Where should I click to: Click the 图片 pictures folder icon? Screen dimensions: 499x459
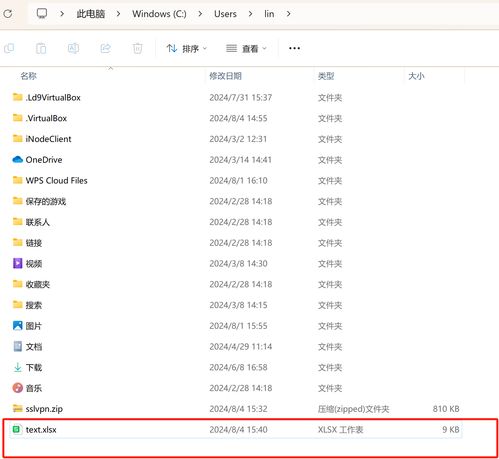click(17, 325)
